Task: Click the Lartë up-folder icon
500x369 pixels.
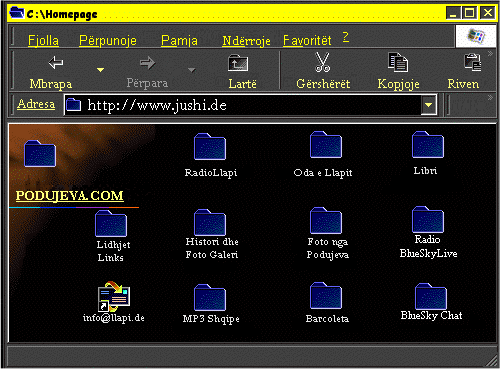Action: click(238, 63)
